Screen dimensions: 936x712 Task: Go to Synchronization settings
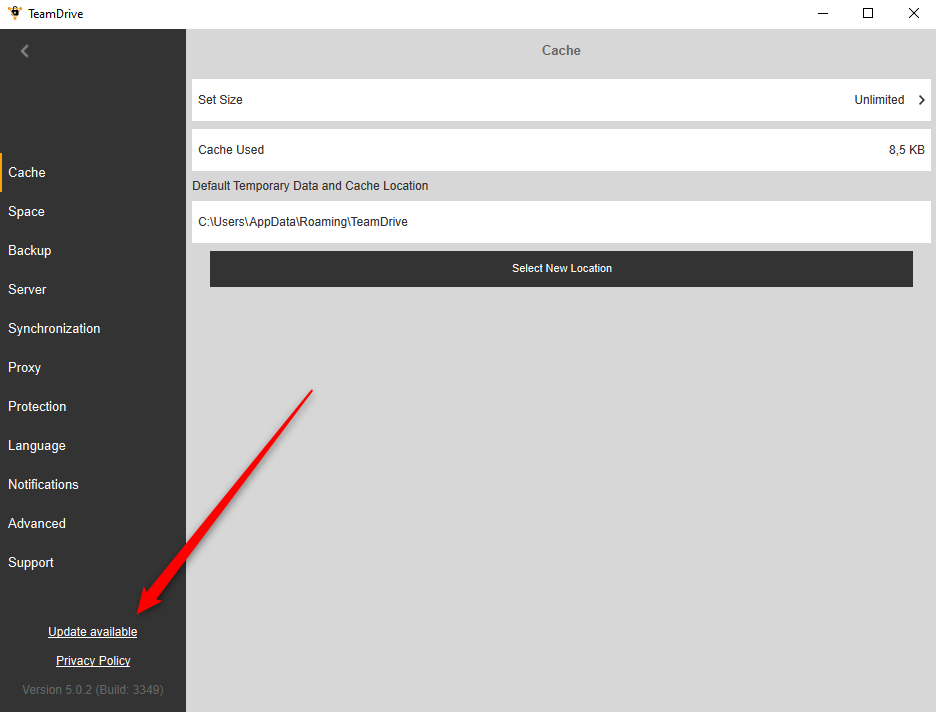click(x=93, y=328)
